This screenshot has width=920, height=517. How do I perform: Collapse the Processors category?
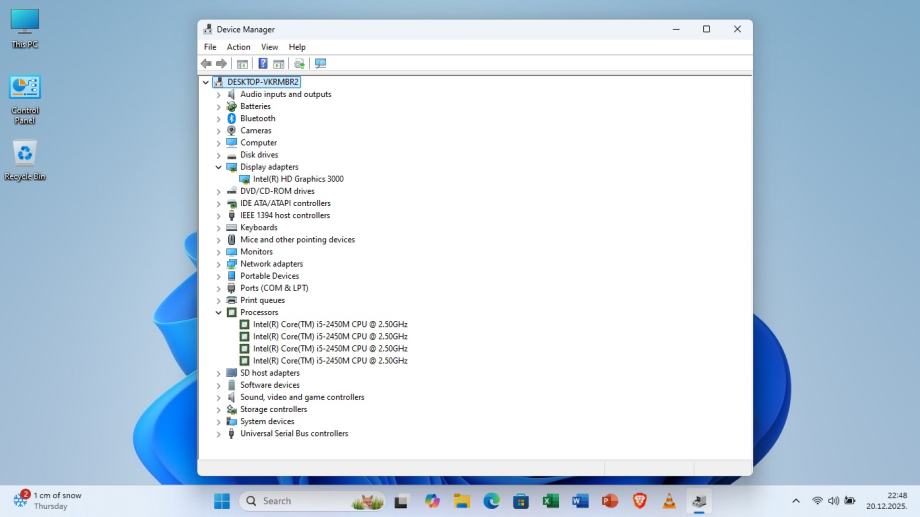coord(218,313)
